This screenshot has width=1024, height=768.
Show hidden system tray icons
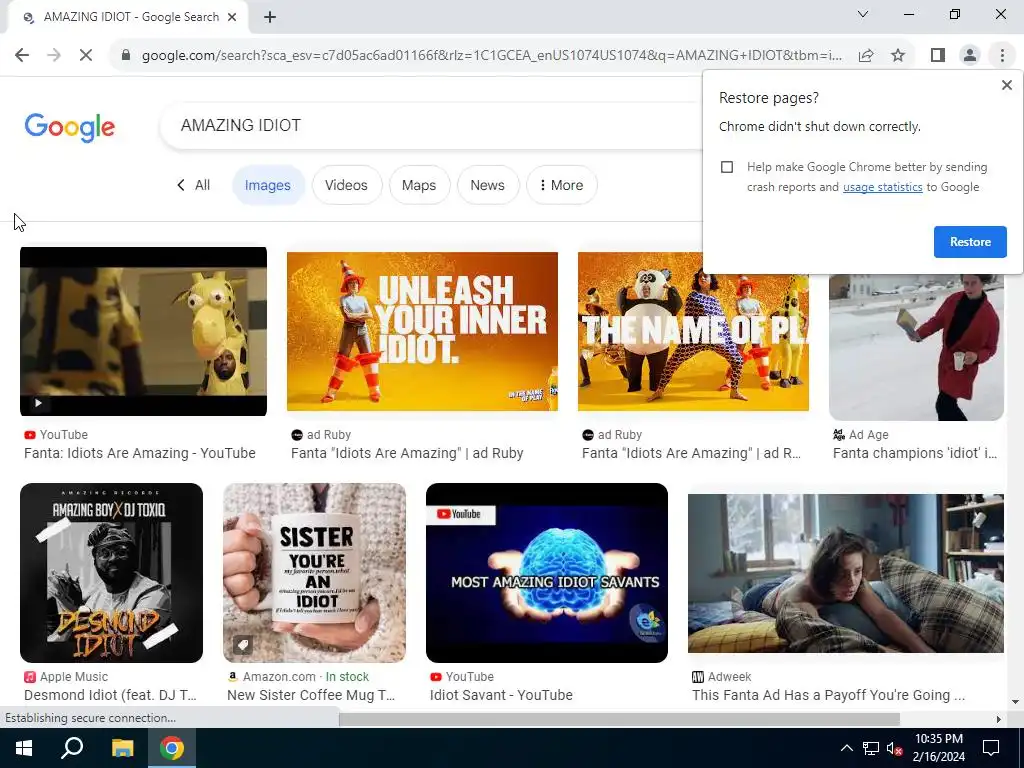pos(846,748)
